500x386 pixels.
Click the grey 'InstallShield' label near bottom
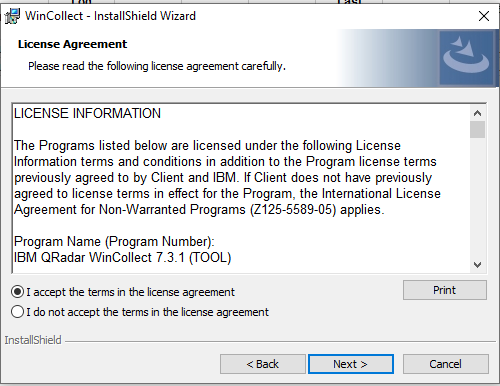click(x=33, y=340)
